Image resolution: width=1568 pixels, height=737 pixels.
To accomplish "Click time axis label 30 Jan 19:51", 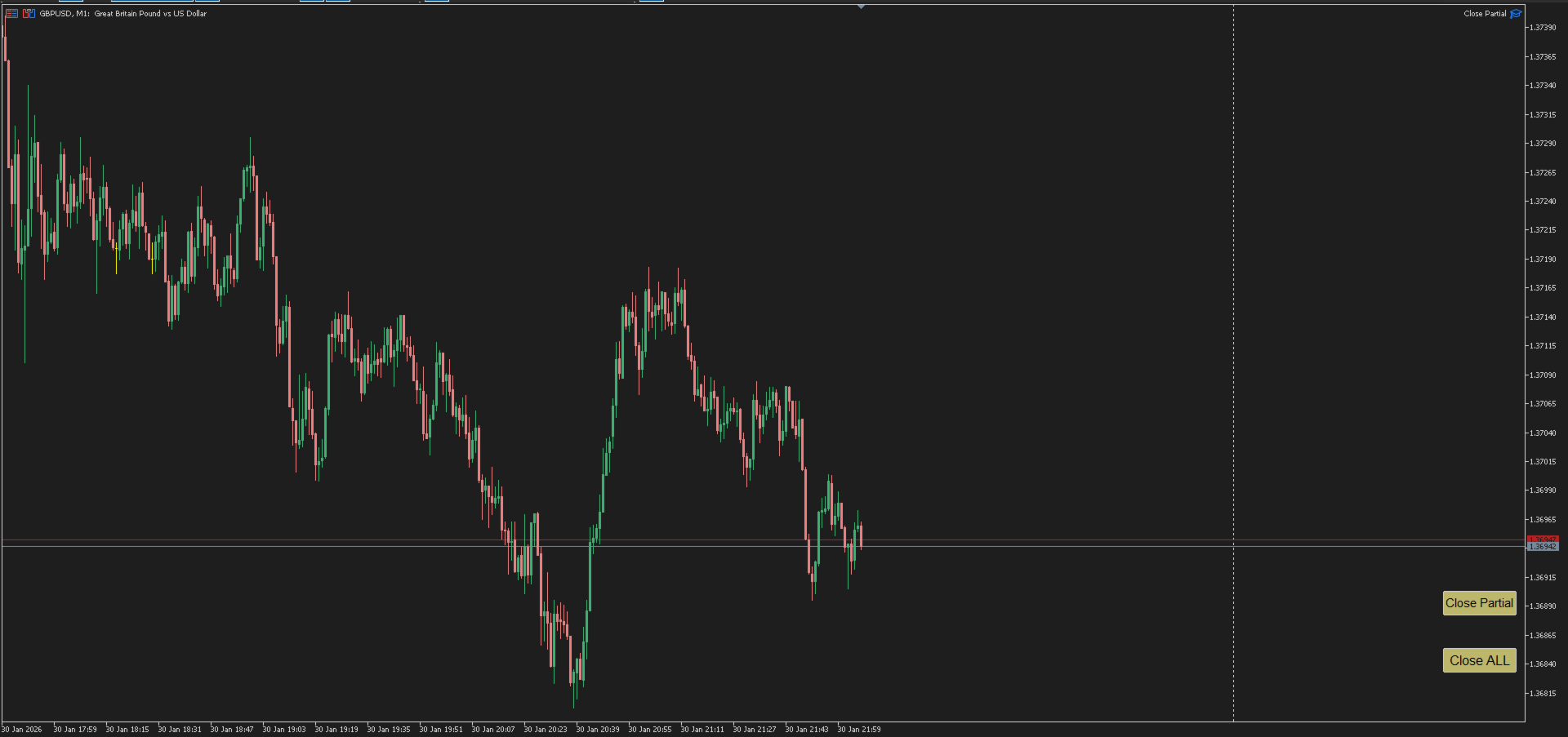I will (x=441, y=730).
